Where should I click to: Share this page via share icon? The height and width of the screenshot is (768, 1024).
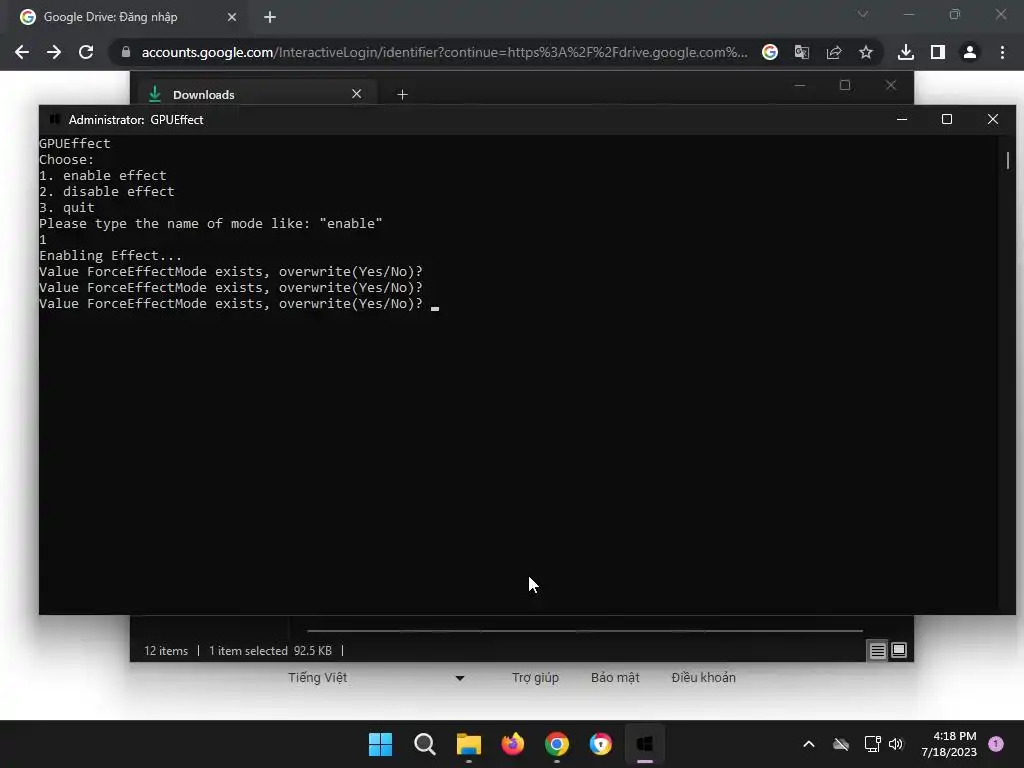(x=834, y=52)
